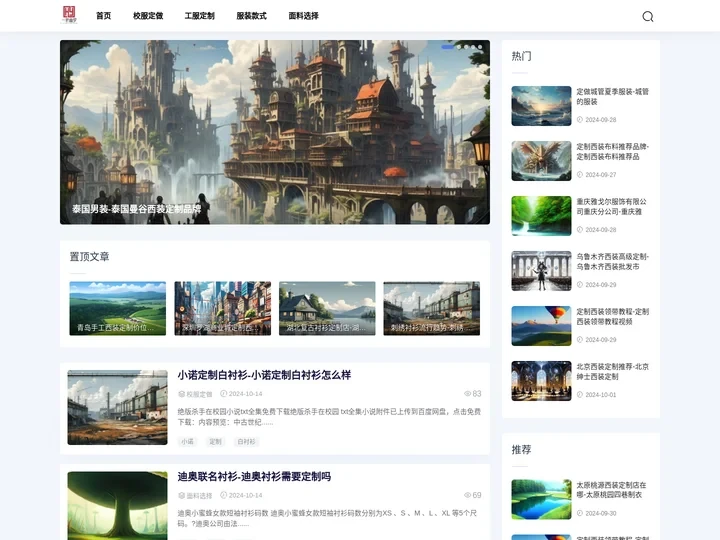Open article 小诺定制白衬衫-小诺定制白衬衫怎么样
Viewport: 720px width, 540px height.
[264, 375]
